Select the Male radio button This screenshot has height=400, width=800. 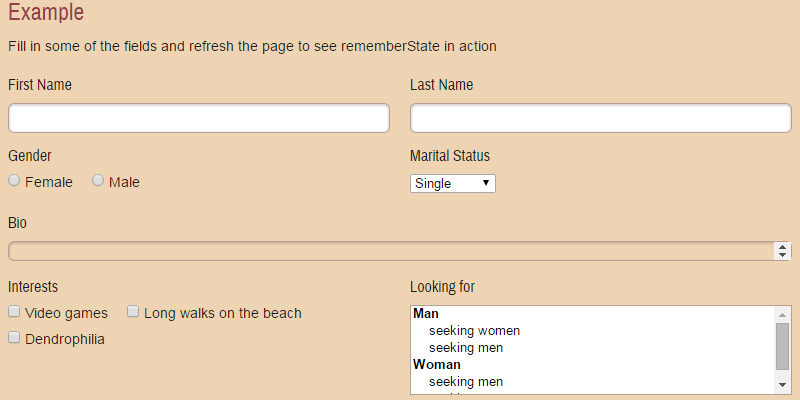point(98,181)
